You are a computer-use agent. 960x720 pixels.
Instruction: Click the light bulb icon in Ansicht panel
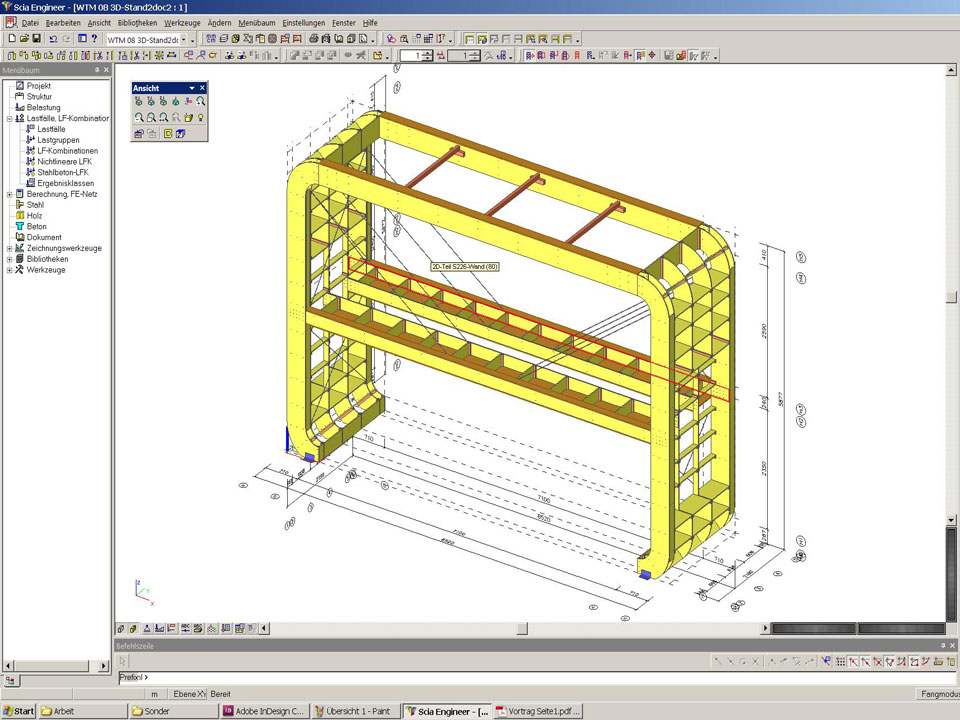tap(201, 117)
